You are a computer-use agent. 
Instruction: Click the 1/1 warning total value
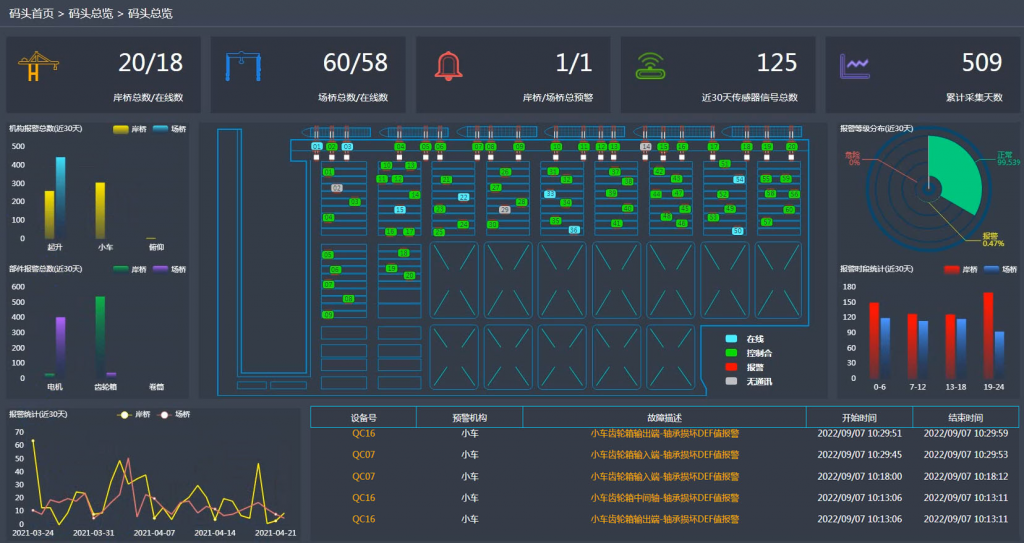tap(573, 63)
